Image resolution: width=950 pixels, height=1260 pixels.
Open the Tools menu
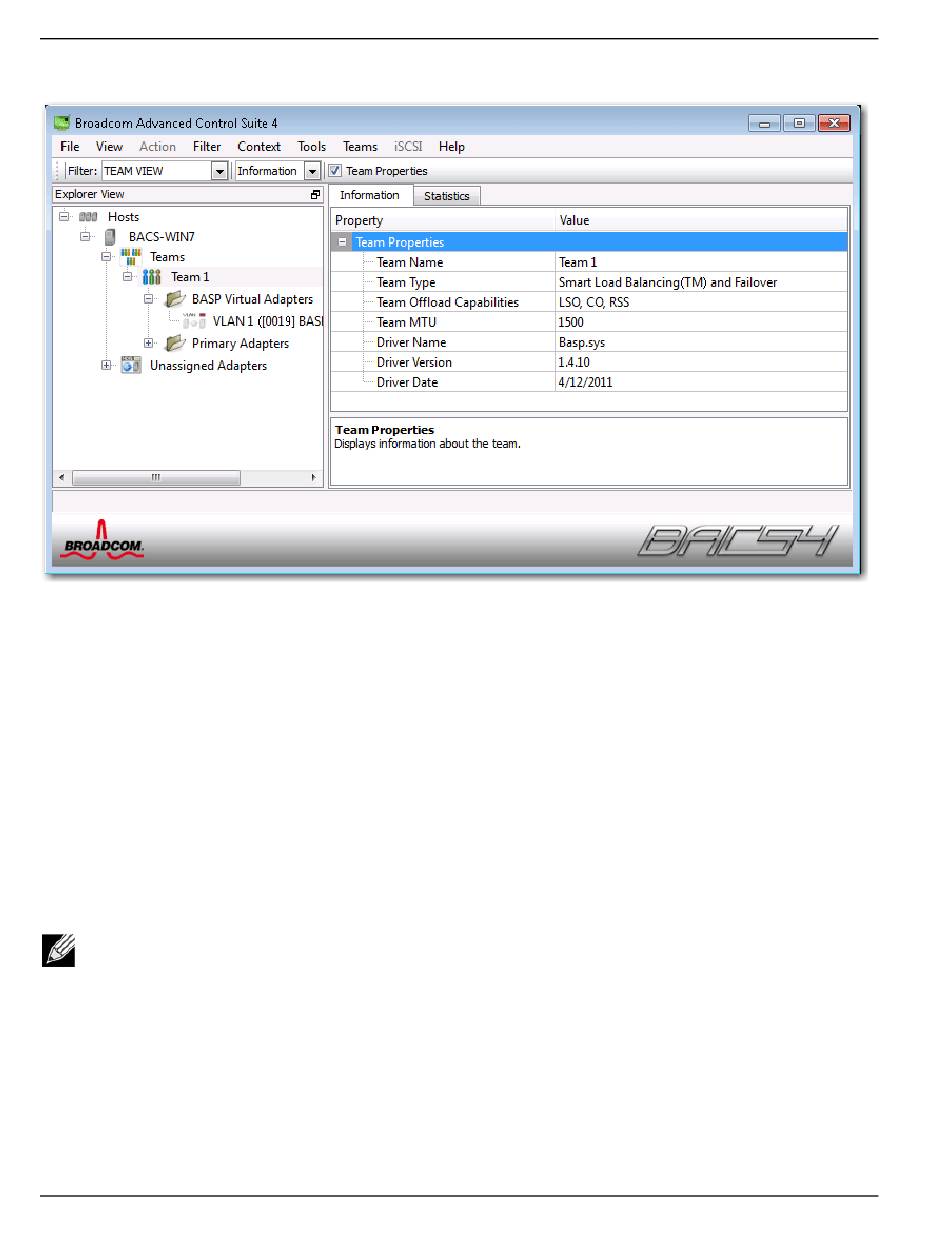click(x=312, y=146)
